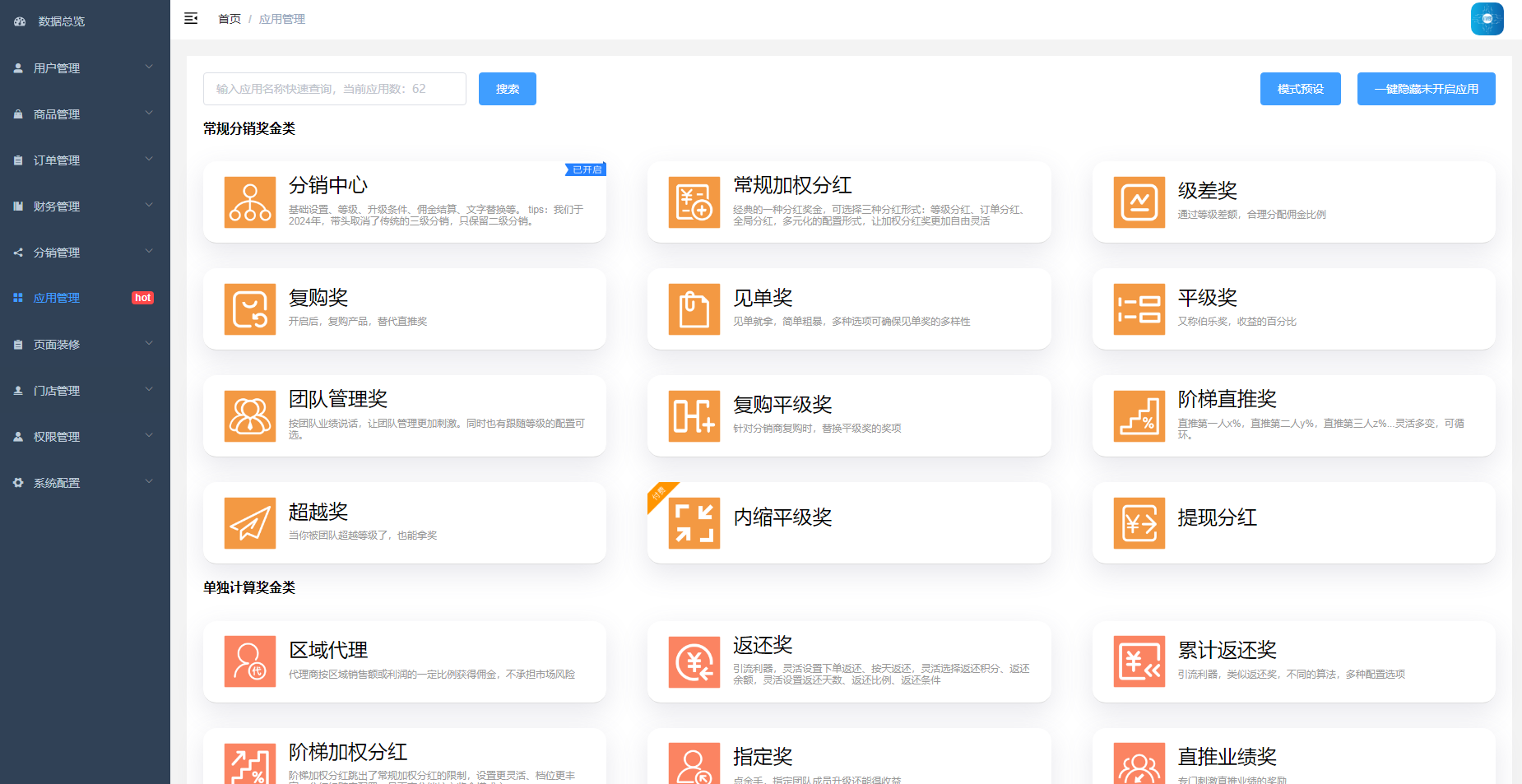Click the 团队管理奖 group icon
The image size is (1522, 784).
(249, 416)
